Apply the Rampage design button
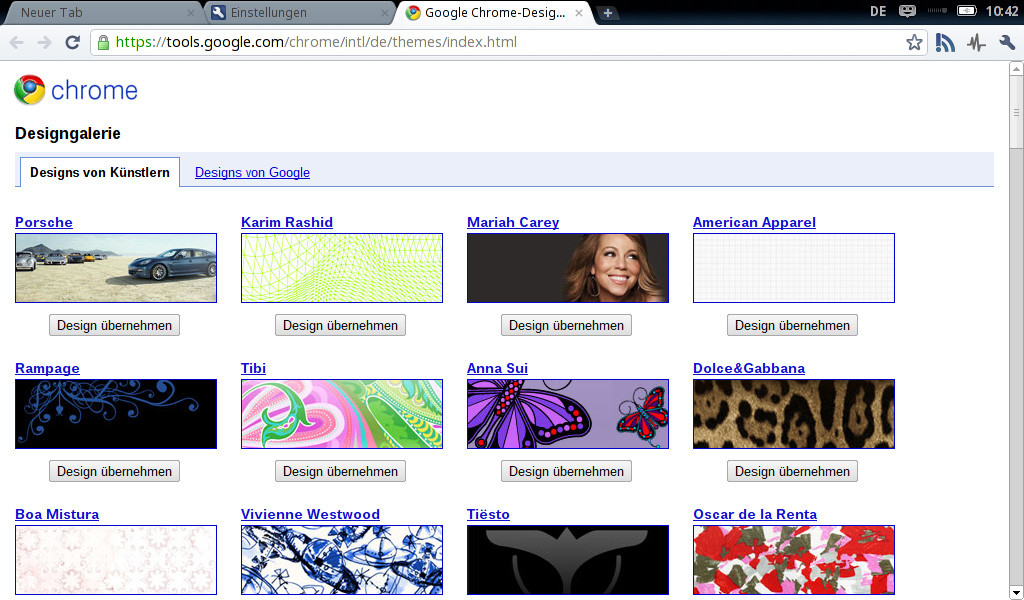The height and width of the screenshot is (600, 1024). click(x=114, y=471)
